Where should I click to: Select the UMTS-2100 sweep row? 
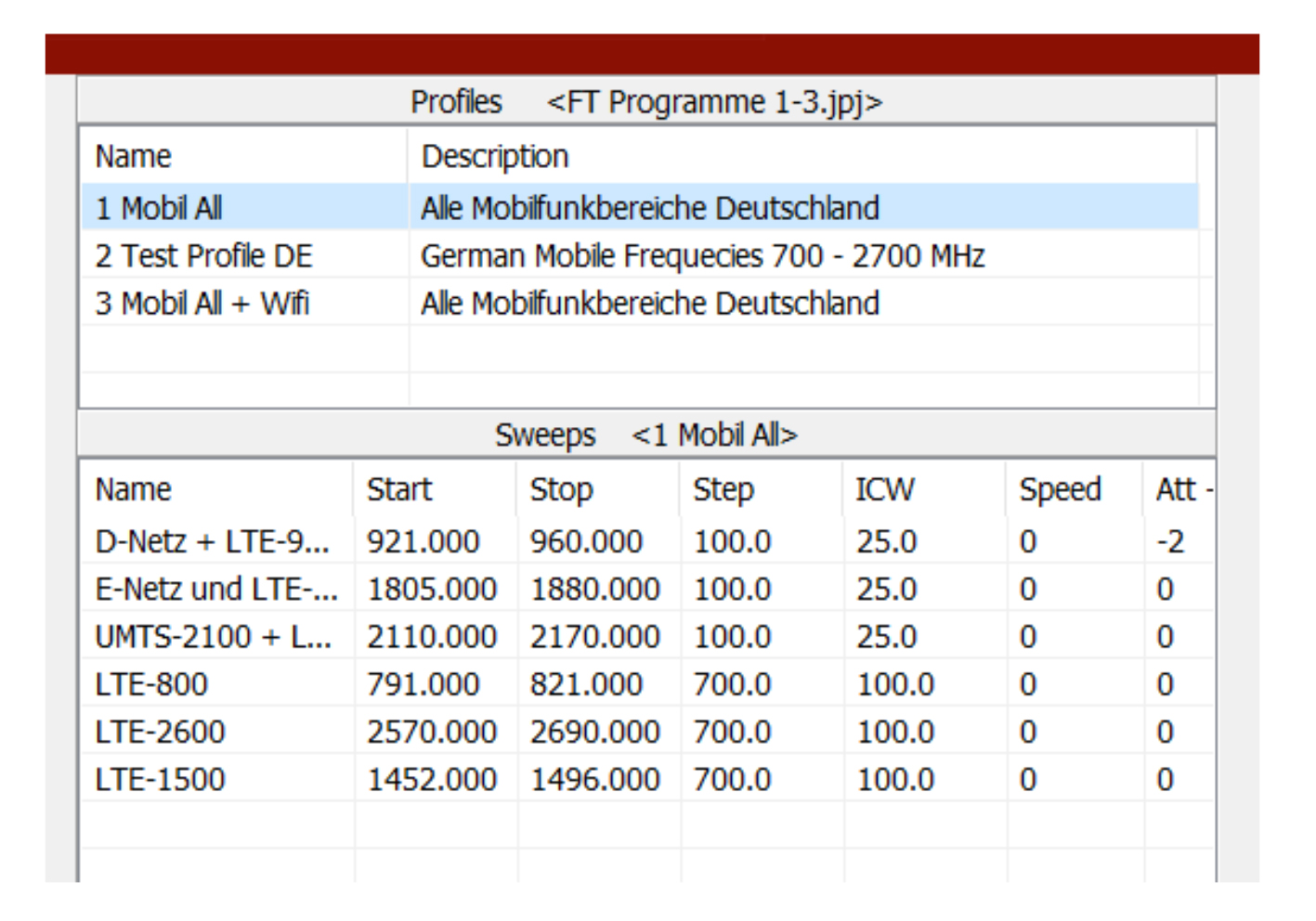(x=213, y=637)
